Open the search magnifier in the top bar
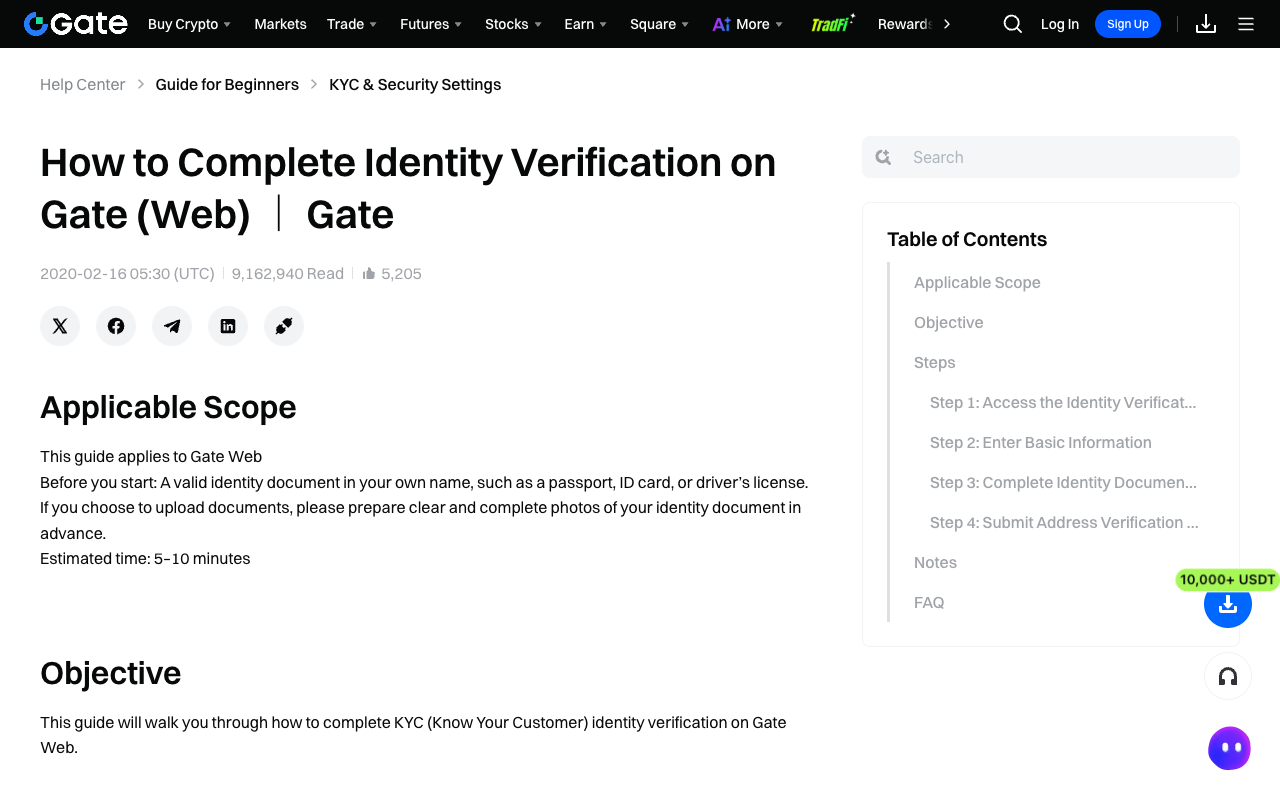This screenshot has height=800, width=1280. 1013,24
